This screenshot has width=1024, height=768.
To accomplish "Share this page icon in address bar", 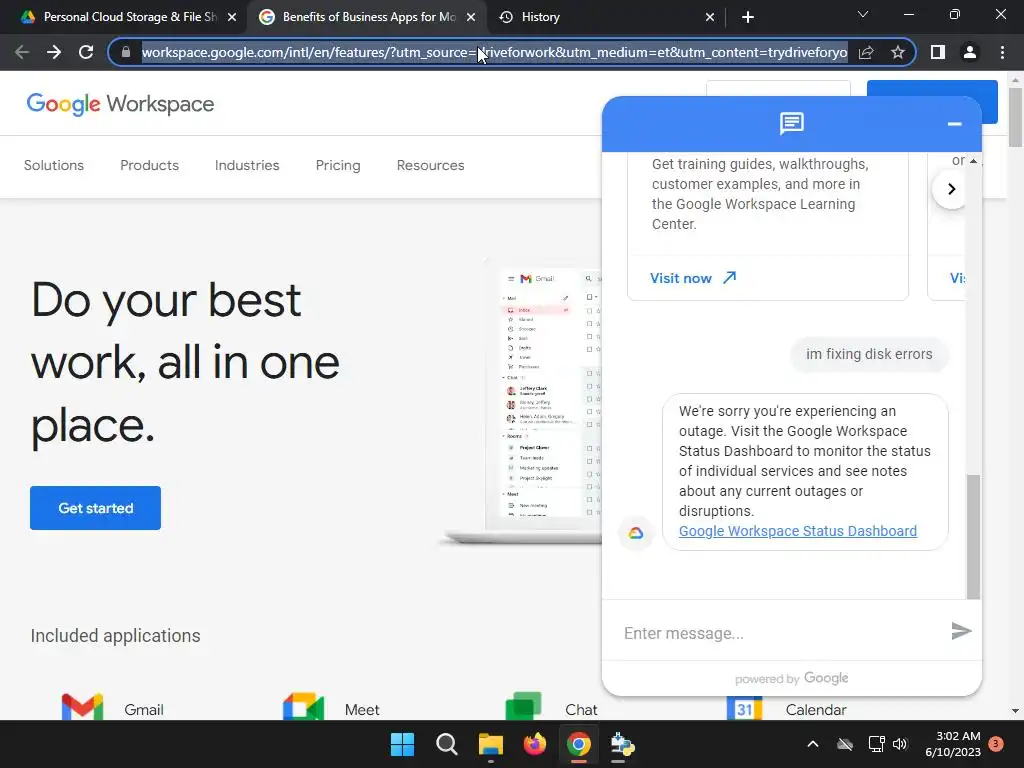I will pos(866,52).
